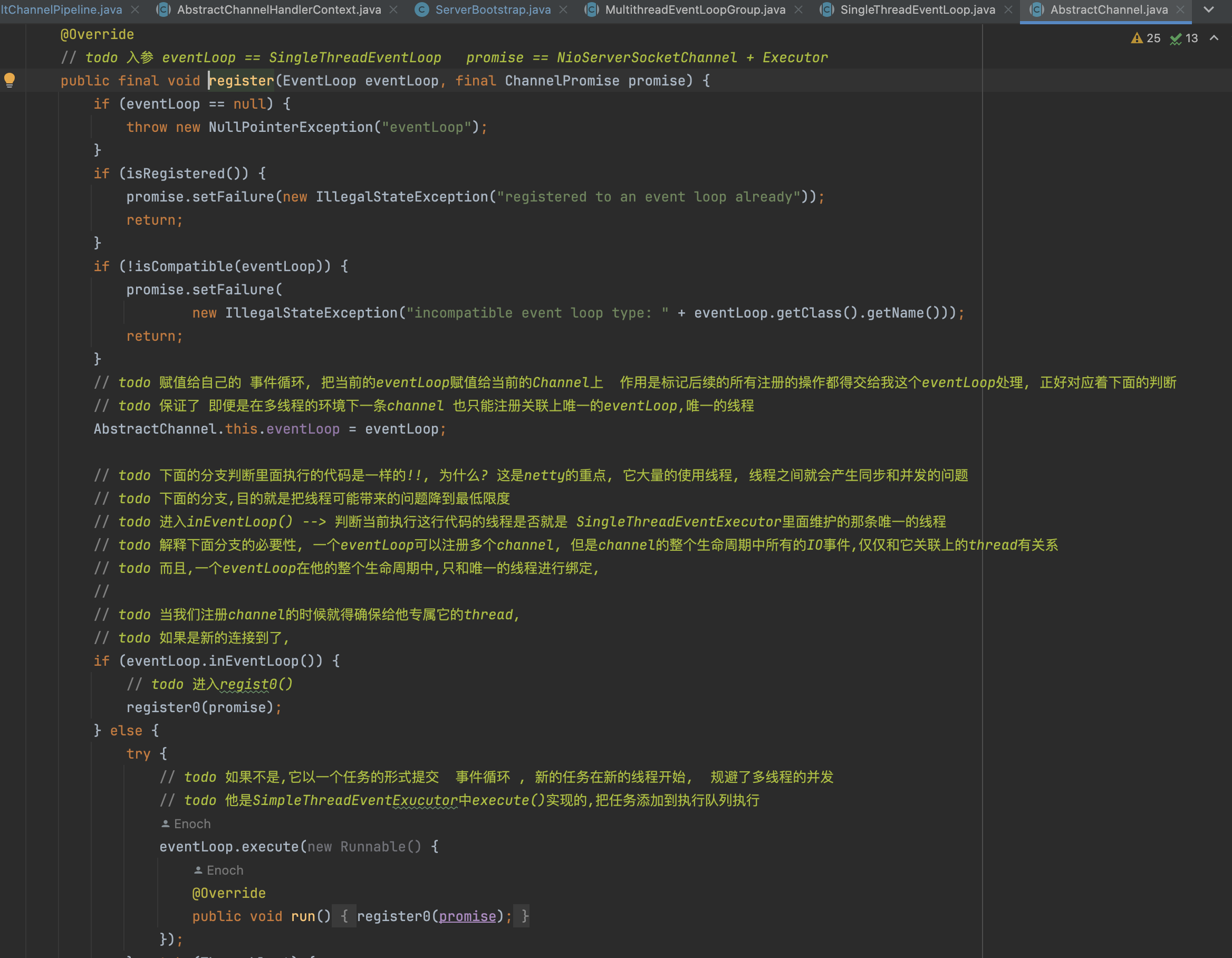
Task: Click class icon on SingleThreadEventLoop.java tab
Action: pyautogui.click(x=826, y=9)
